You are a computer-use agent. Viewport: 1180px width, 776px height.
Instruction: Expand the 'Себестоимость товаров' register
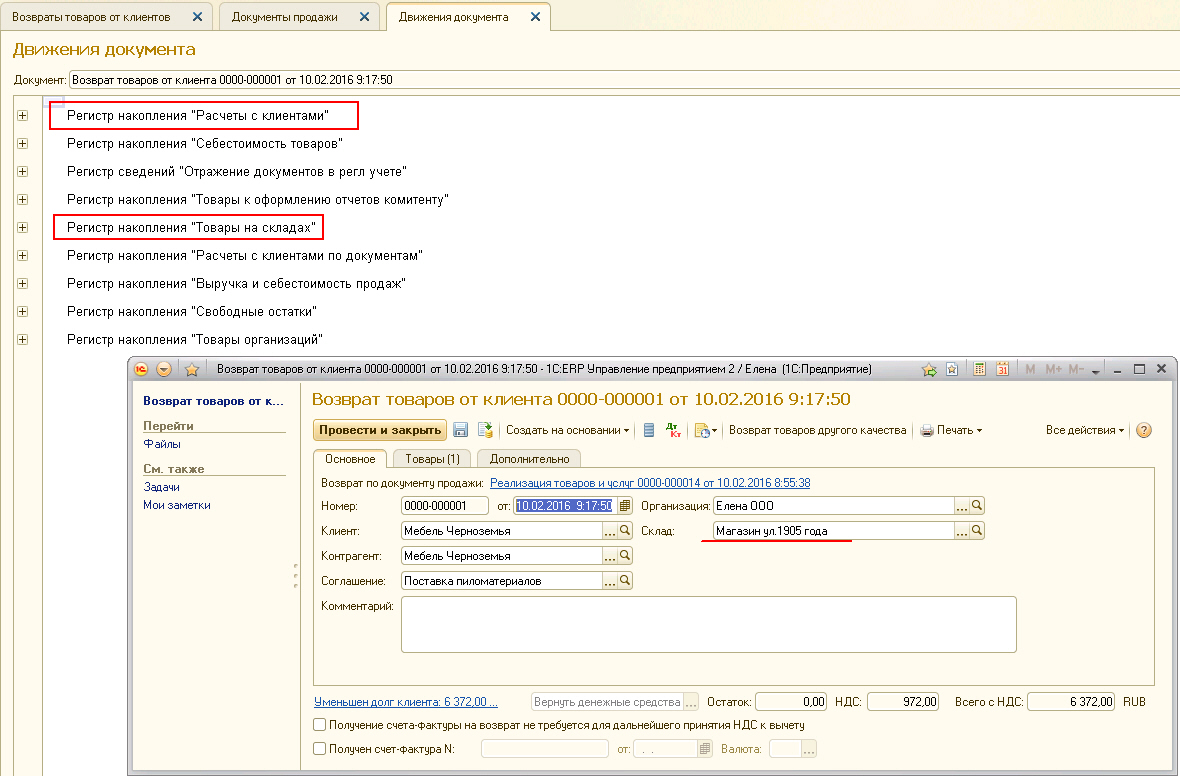point(23,143)
